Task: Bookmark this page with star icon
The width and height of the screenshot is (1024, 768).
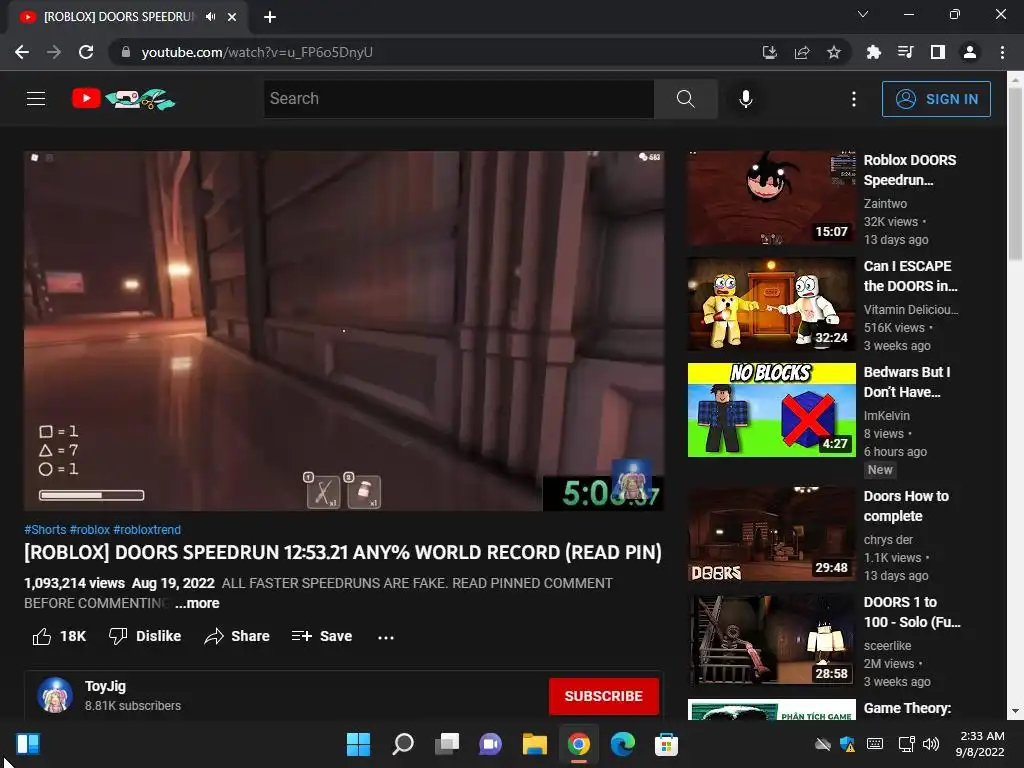Action: [834, 52]
